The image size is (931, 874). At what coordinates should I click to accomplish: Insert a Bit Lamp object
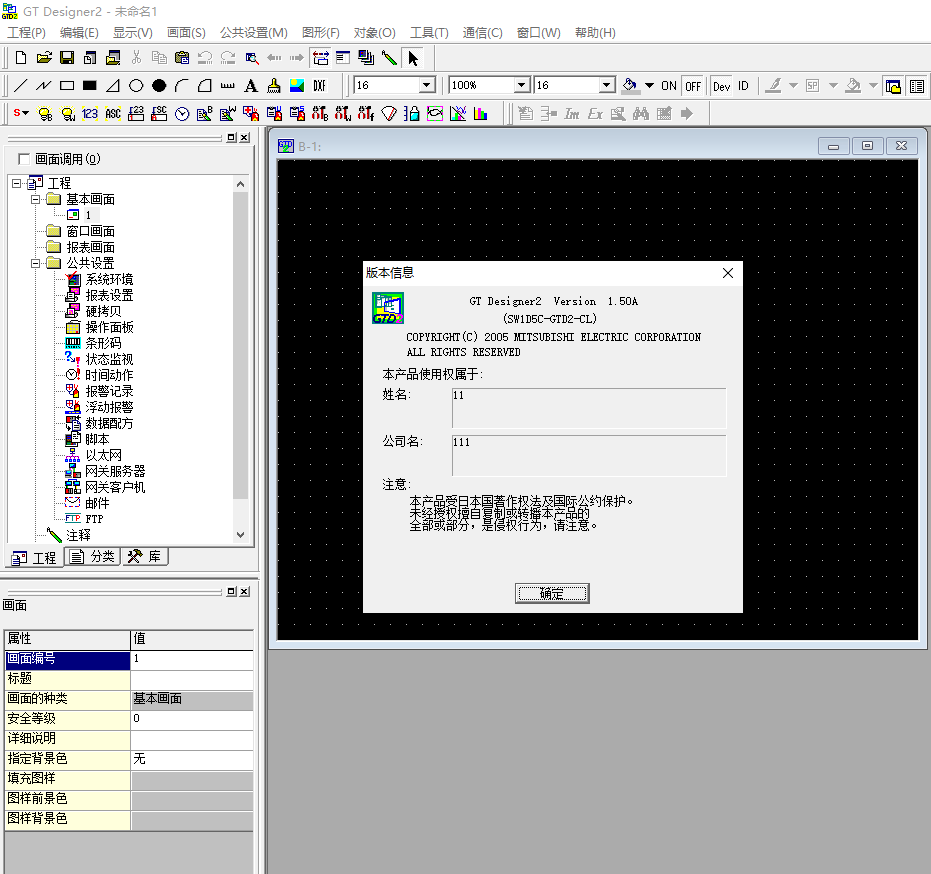(45, 113)
